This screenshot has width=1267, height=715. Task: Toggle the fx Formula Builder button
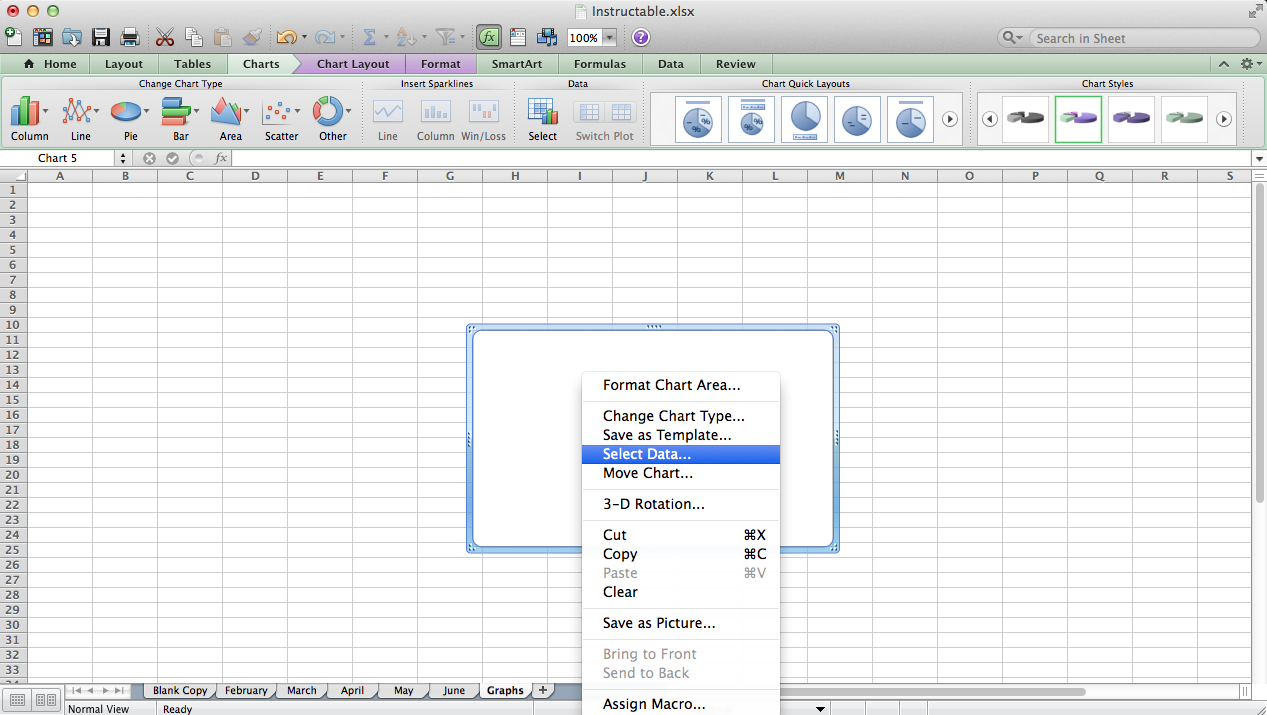[x=489, y=37]
